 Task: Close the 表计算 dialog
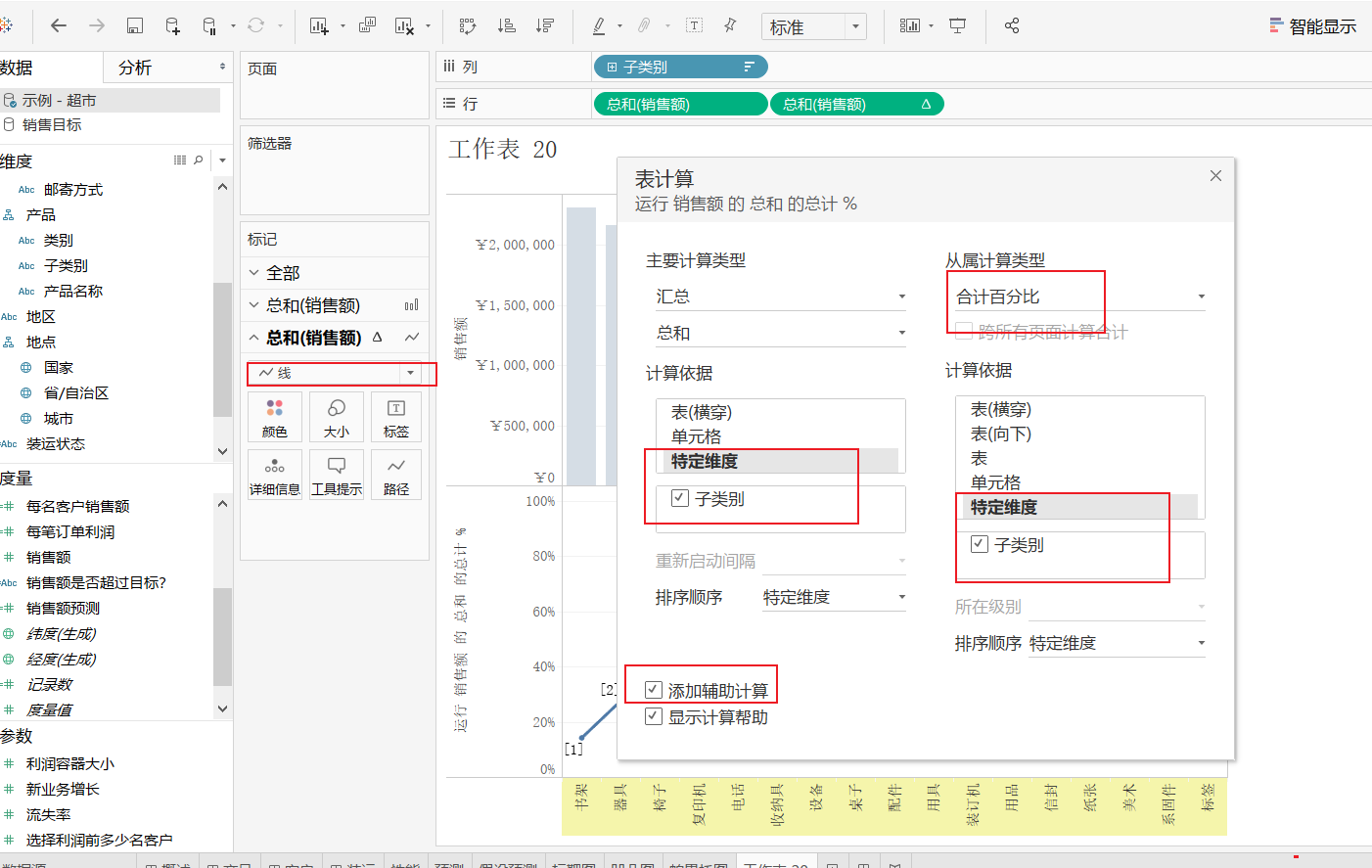point(1215,176)
